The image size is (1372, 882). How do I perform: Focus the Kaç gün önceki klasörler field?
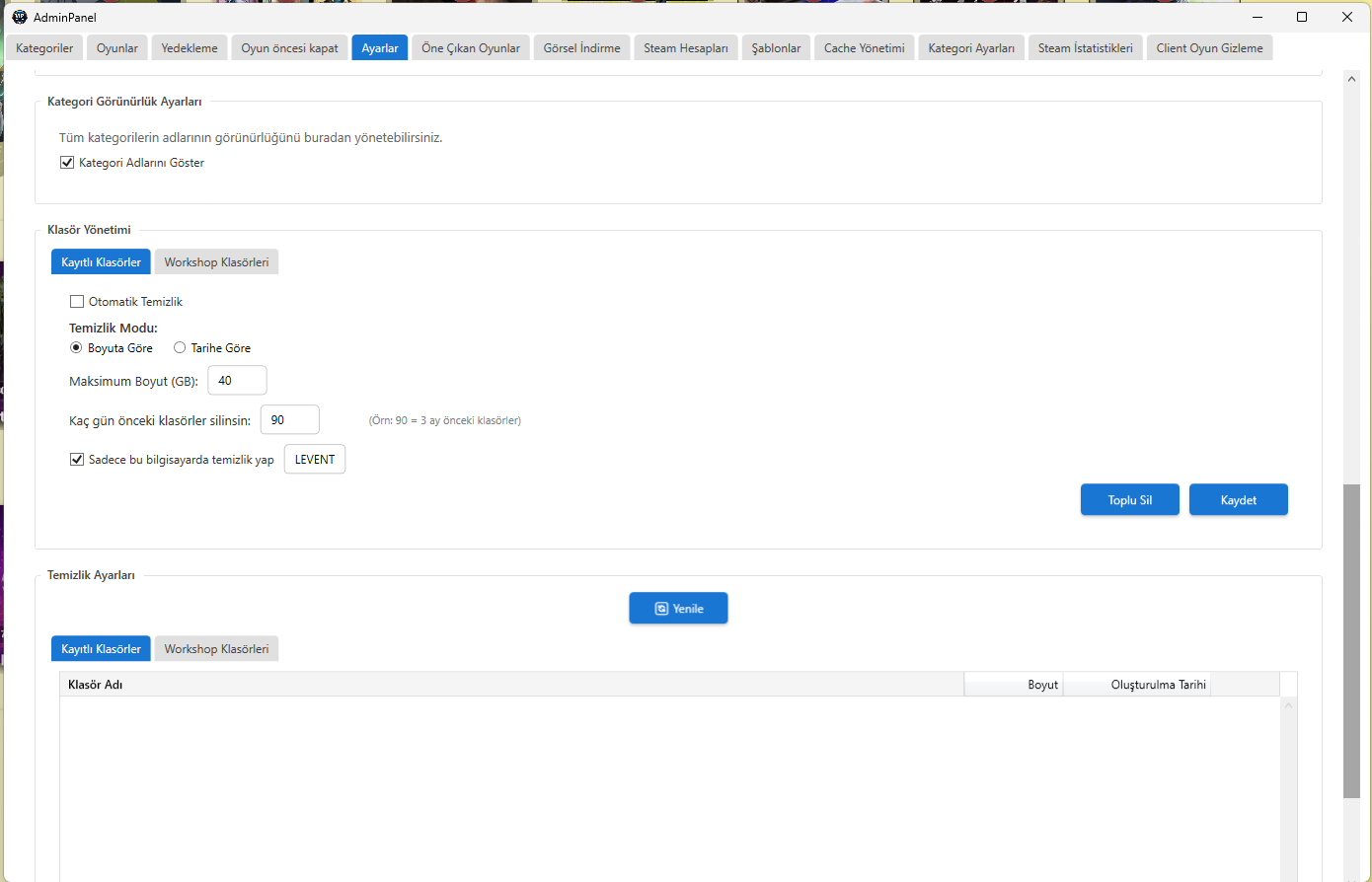[290, 419]
